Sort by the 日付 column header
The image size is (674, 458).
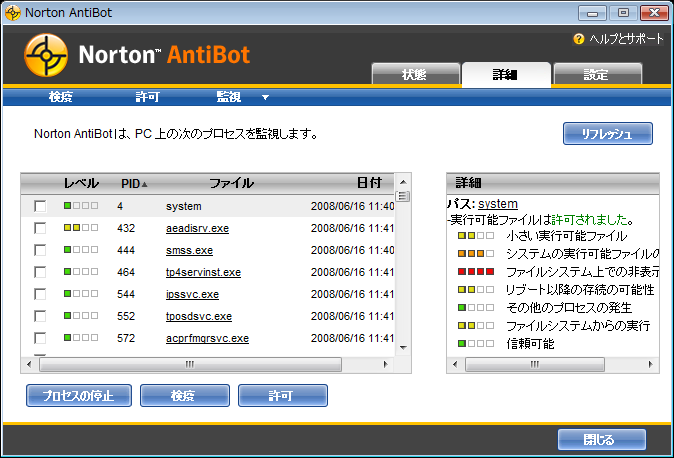pyautogui.click(x=369, y=183)
